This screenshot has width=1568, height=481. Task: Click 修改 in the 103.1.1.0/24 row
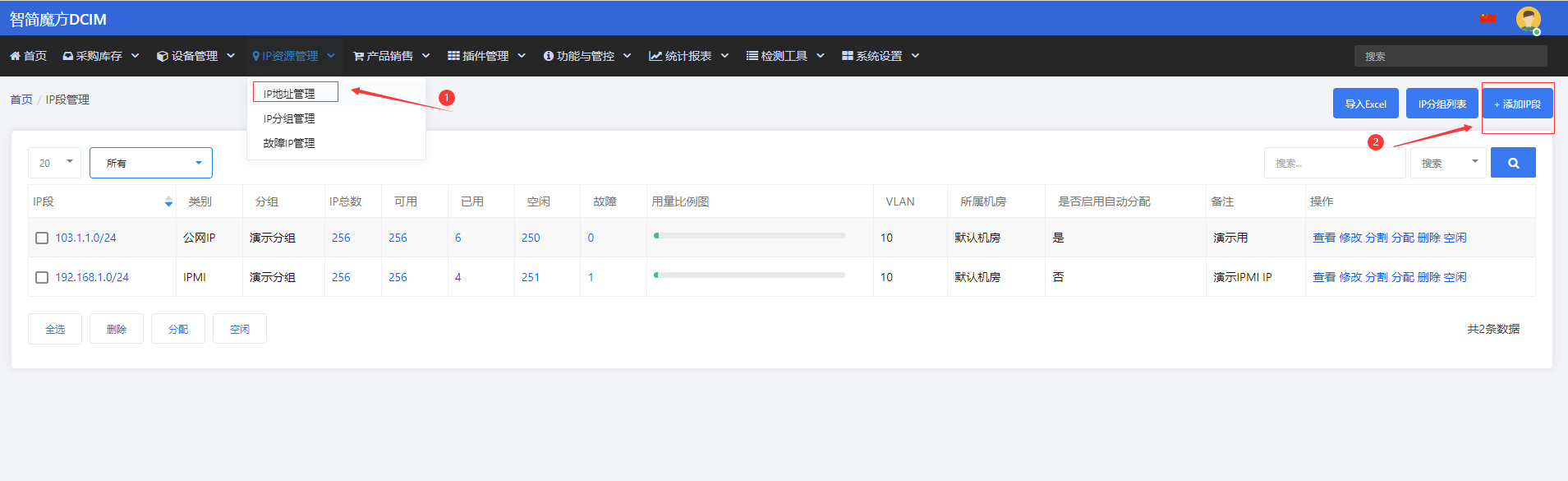coord(1350,238)
